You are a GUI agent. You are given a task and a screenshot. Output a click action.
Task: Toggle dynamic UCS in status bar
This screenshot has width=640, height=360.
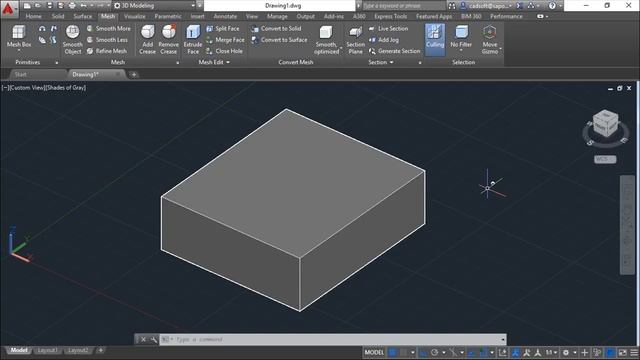point(503,352)
